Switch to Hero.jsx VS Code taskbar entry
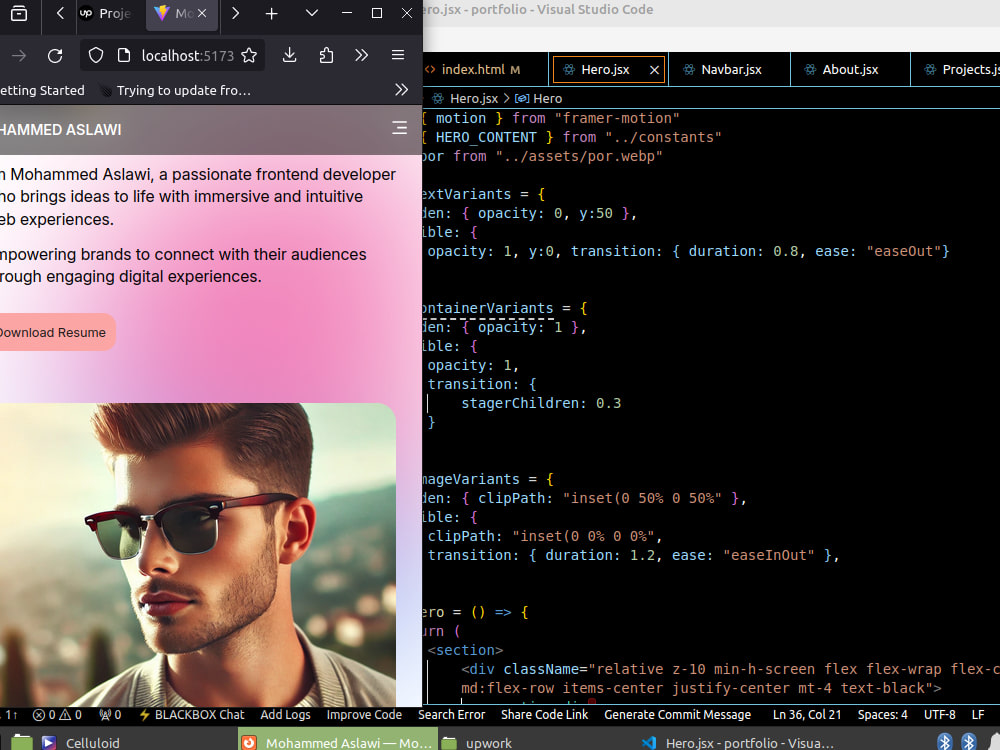 (737, 742)
